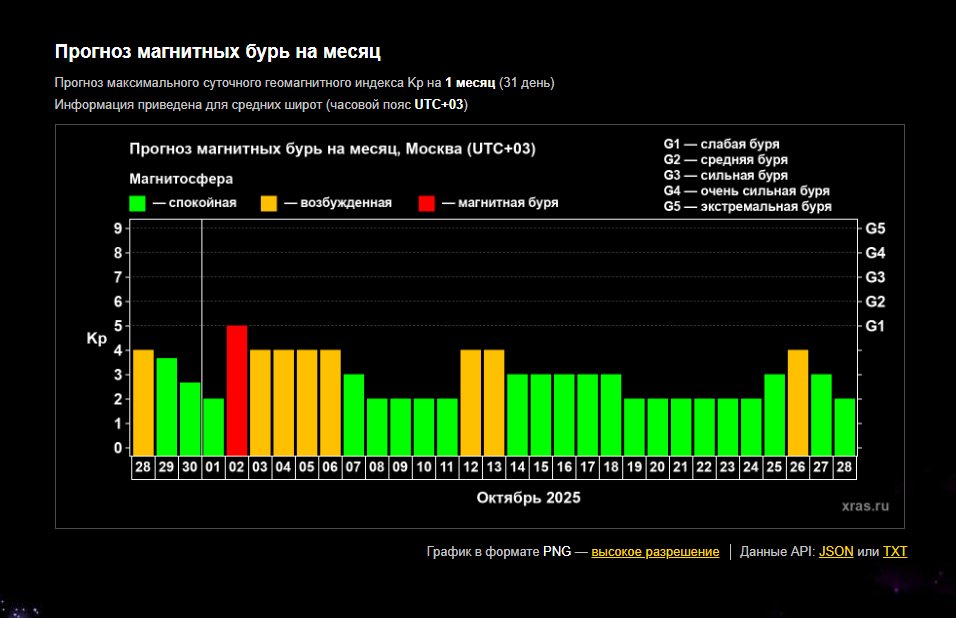
Task: Select the orange bar for September 28
Action: [x=143, y=403]
